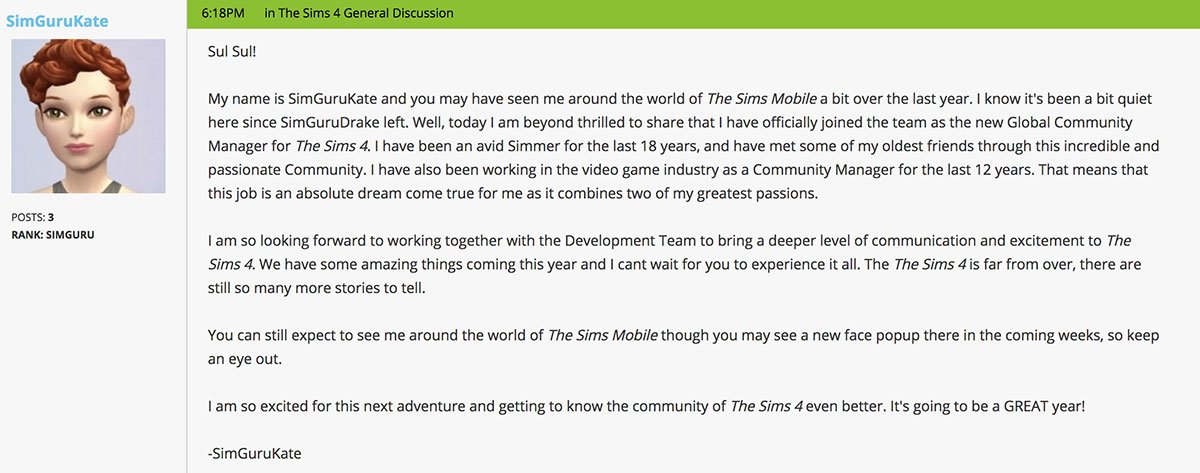Click the "-SimGuruKate" signature at post bottom
The height and width of the screenshot is (473, 1200).
coord(254,453)
